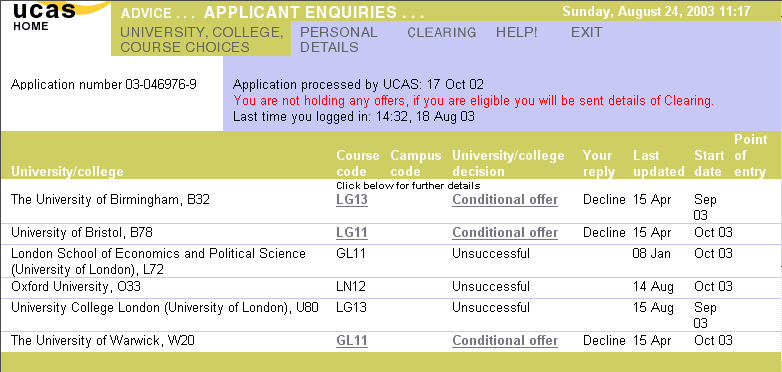Click the London School of Economics row
Screen dimensions: 782x372
click(391, 261)
